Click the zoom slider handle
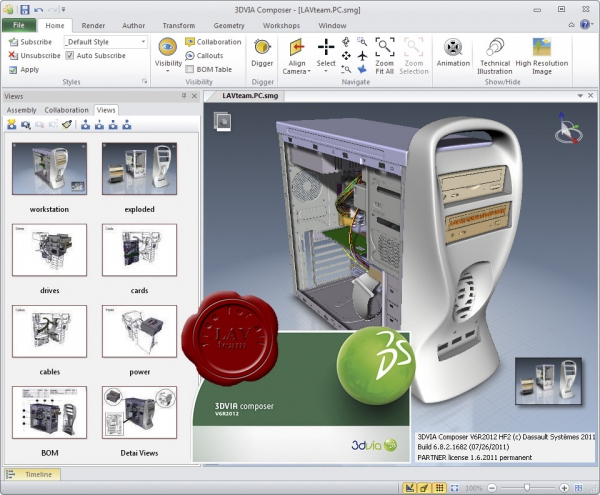The width and height of the screenshot is (600, 495). [x=527, y=487]
